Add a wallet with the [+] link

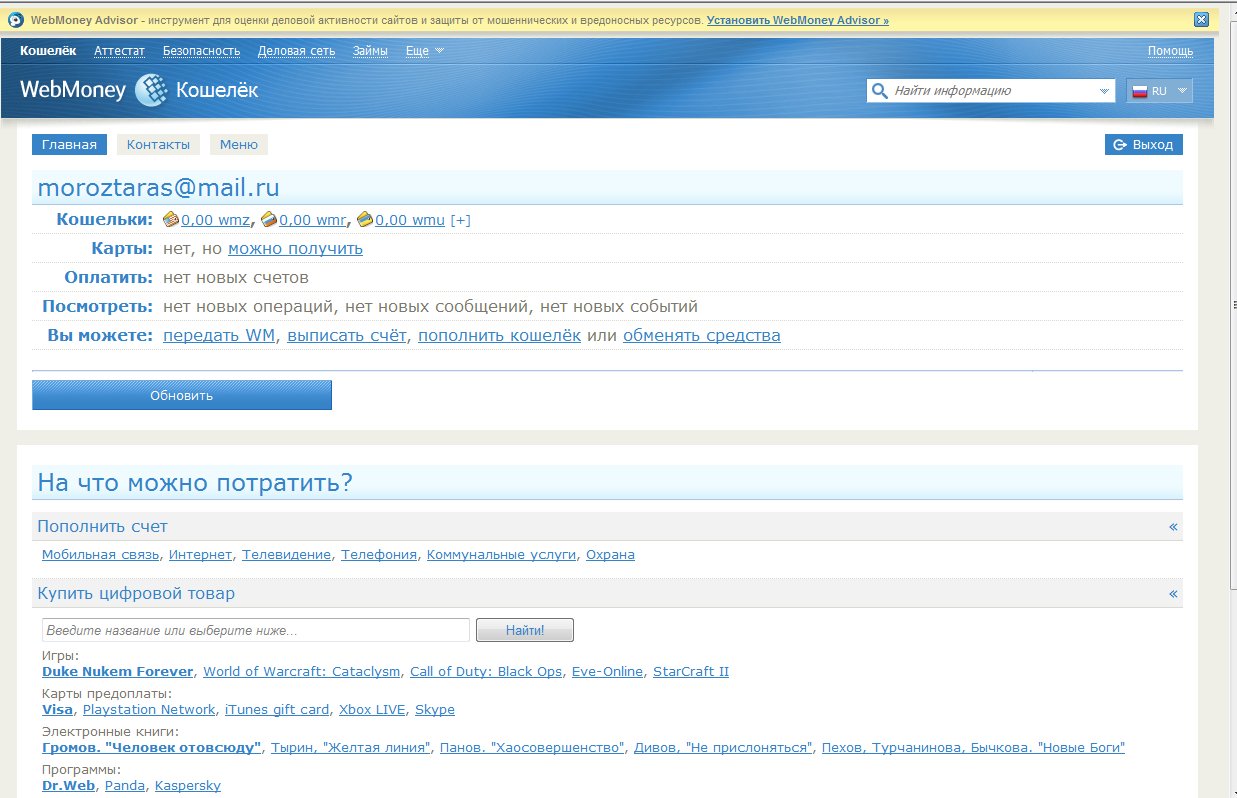pos(460,221)
